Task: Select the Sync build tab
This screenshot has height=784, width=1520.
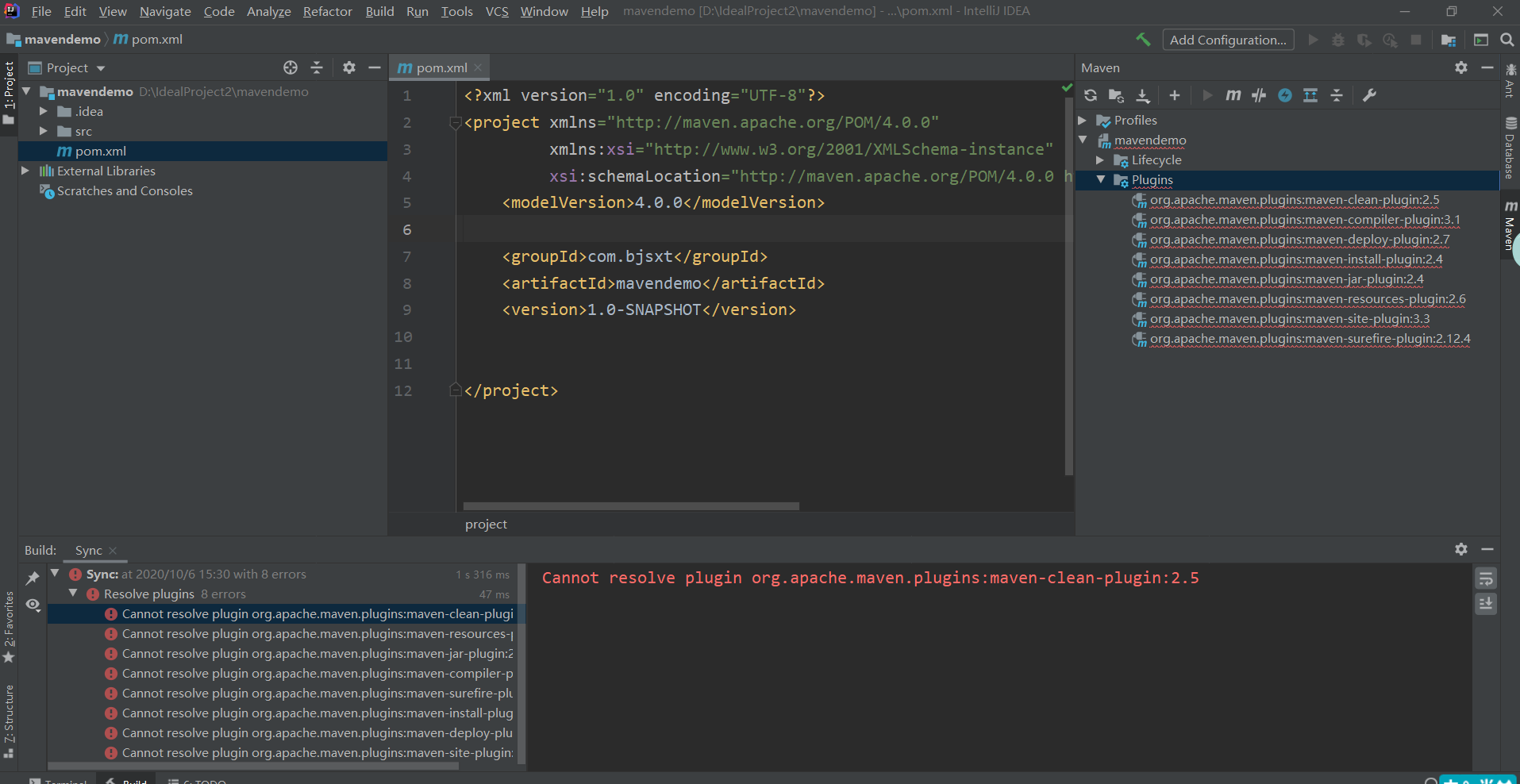Action: (89, 550)
